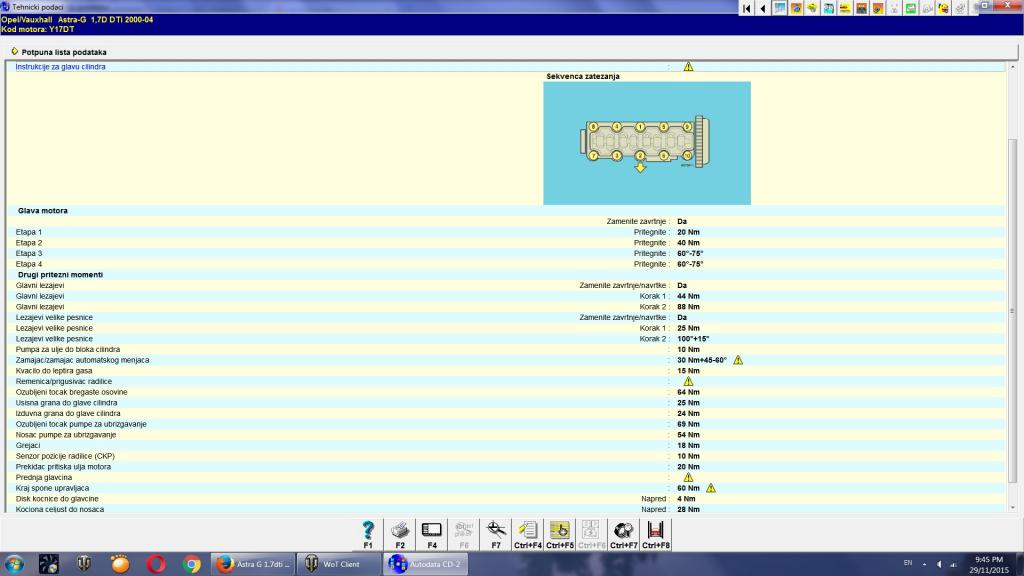Select Kvacilo do leptira gasa row
The width and height of the screenshot is (1024, 576).
pos(505,370)
